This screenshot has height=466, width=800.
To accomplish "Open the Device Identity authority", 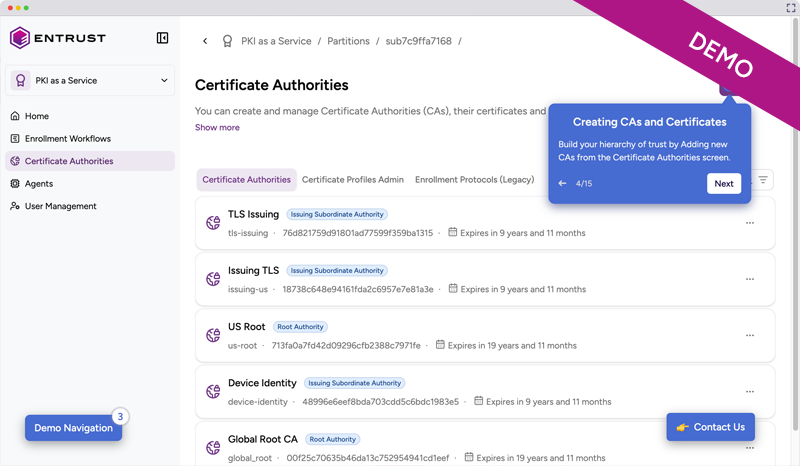I will pos(262,383).
